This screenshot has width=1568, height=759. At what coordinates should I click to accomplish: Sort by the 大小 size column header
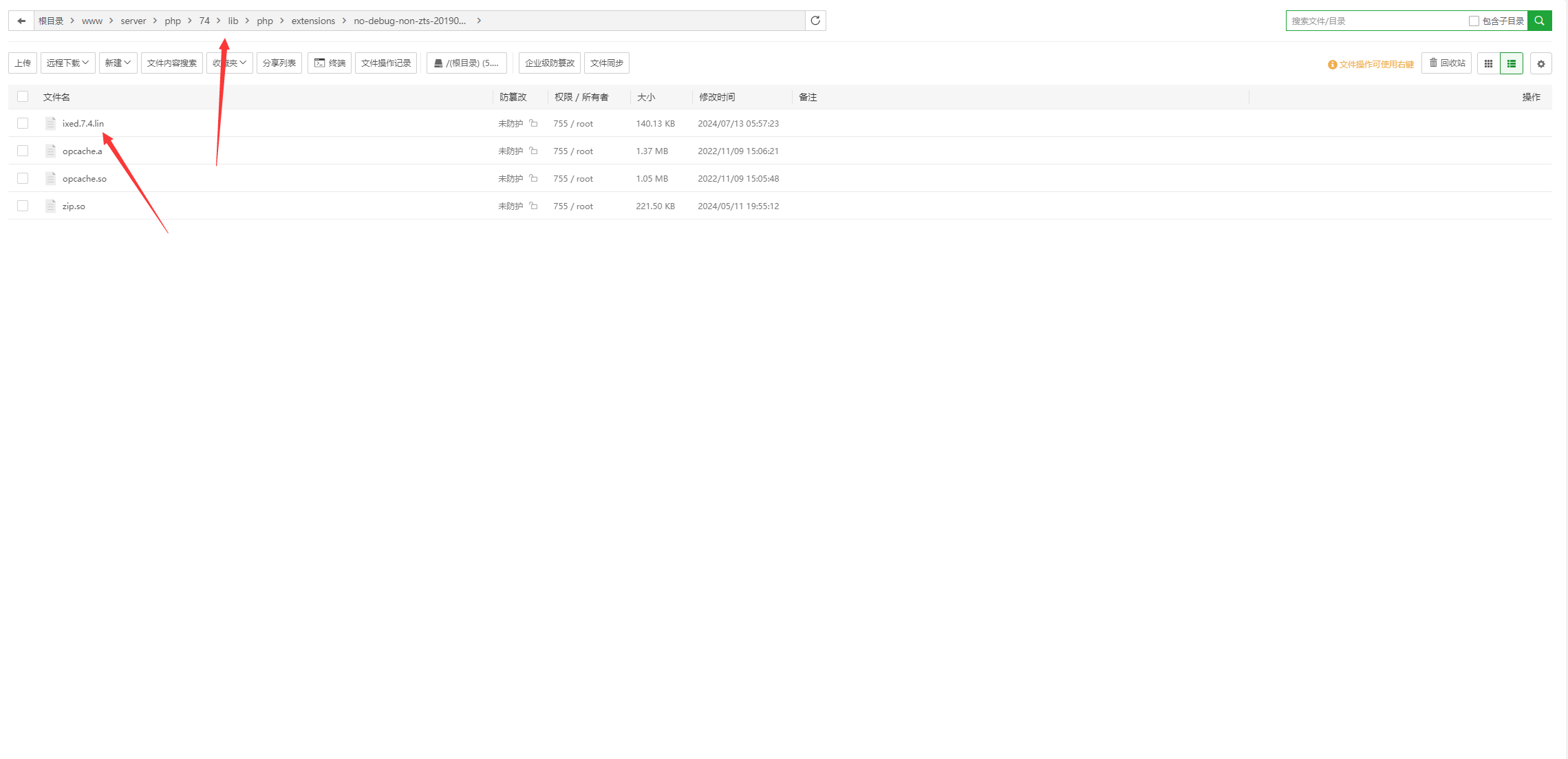click(646, 97)
